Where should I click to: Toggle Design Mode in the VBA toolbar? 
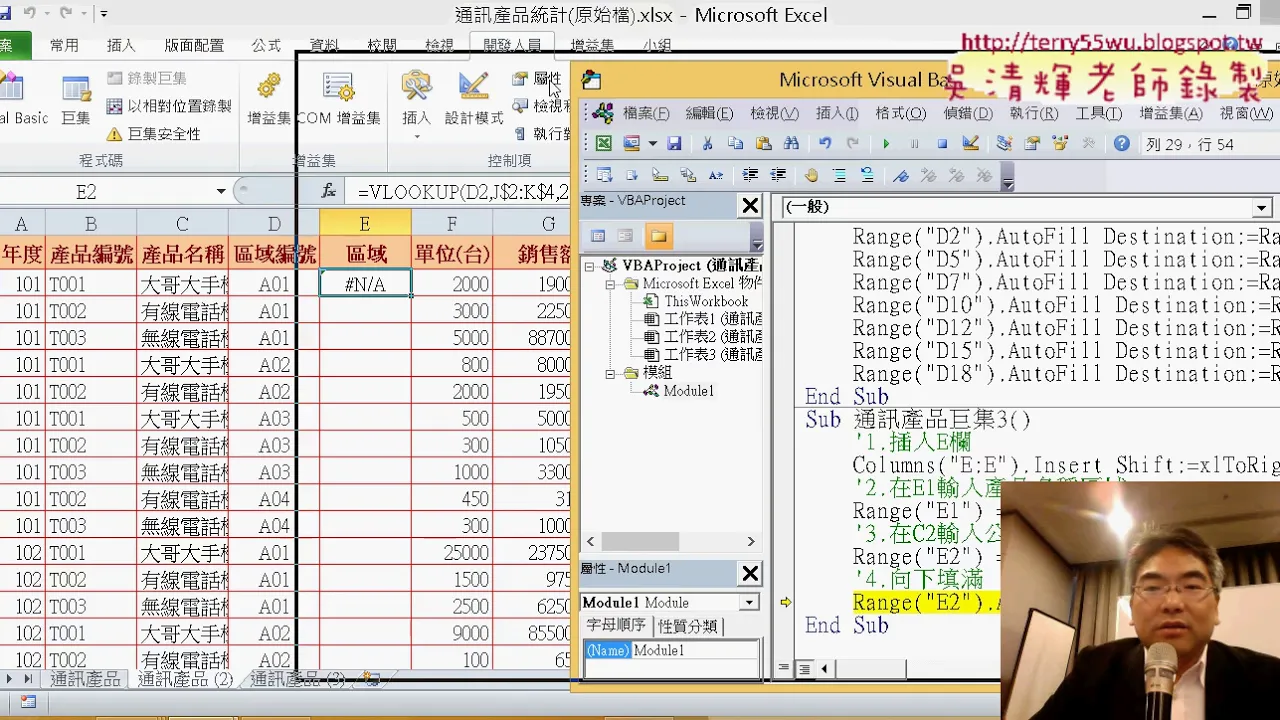[970, 144]
